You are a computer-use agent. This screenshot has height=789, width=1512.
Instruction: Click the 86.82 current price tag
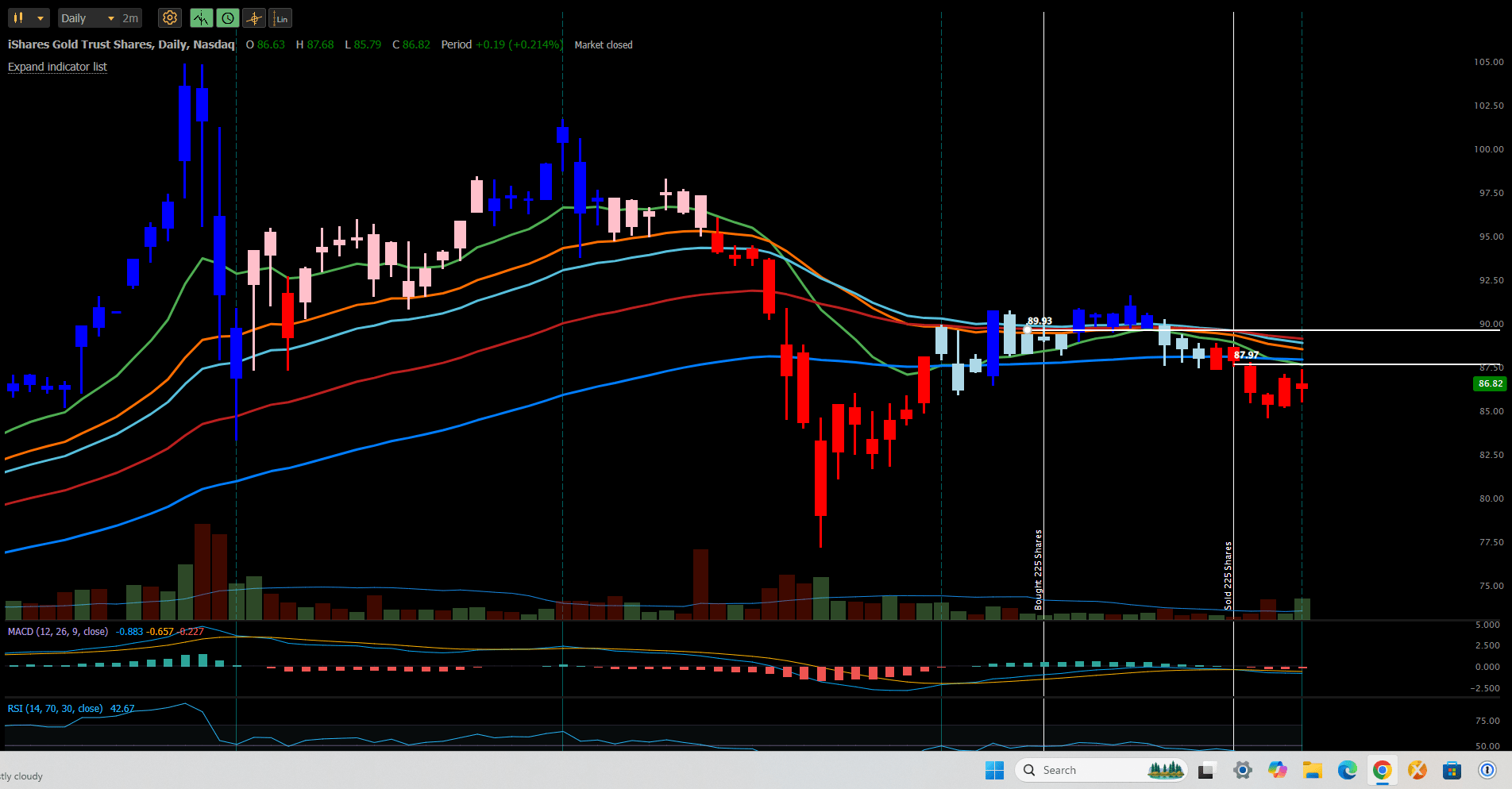coord(1490,383)
